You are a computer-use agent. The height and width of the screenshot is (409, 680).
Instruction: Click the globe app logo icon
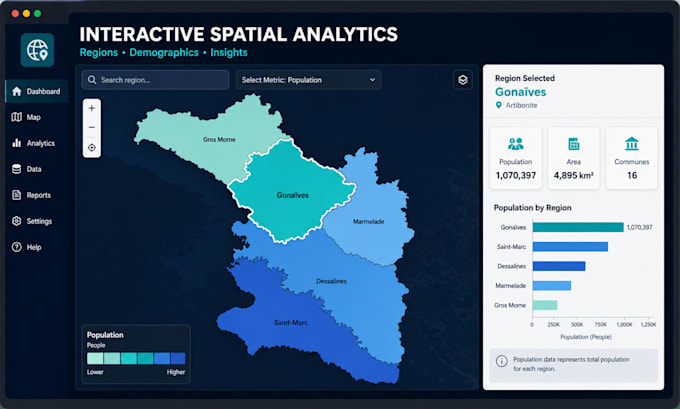pyautogui.click(x=37, y=50)
